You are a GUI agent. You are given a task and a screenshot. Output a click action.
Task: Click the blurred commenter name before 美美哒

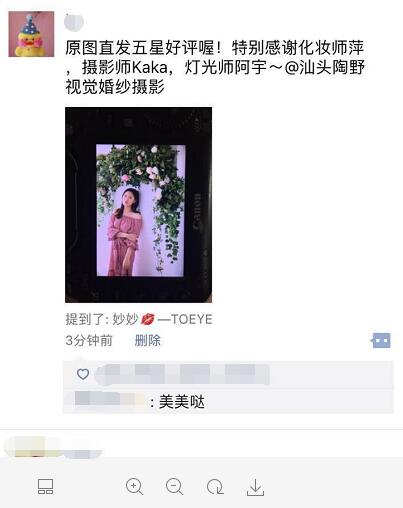point(110,400)
